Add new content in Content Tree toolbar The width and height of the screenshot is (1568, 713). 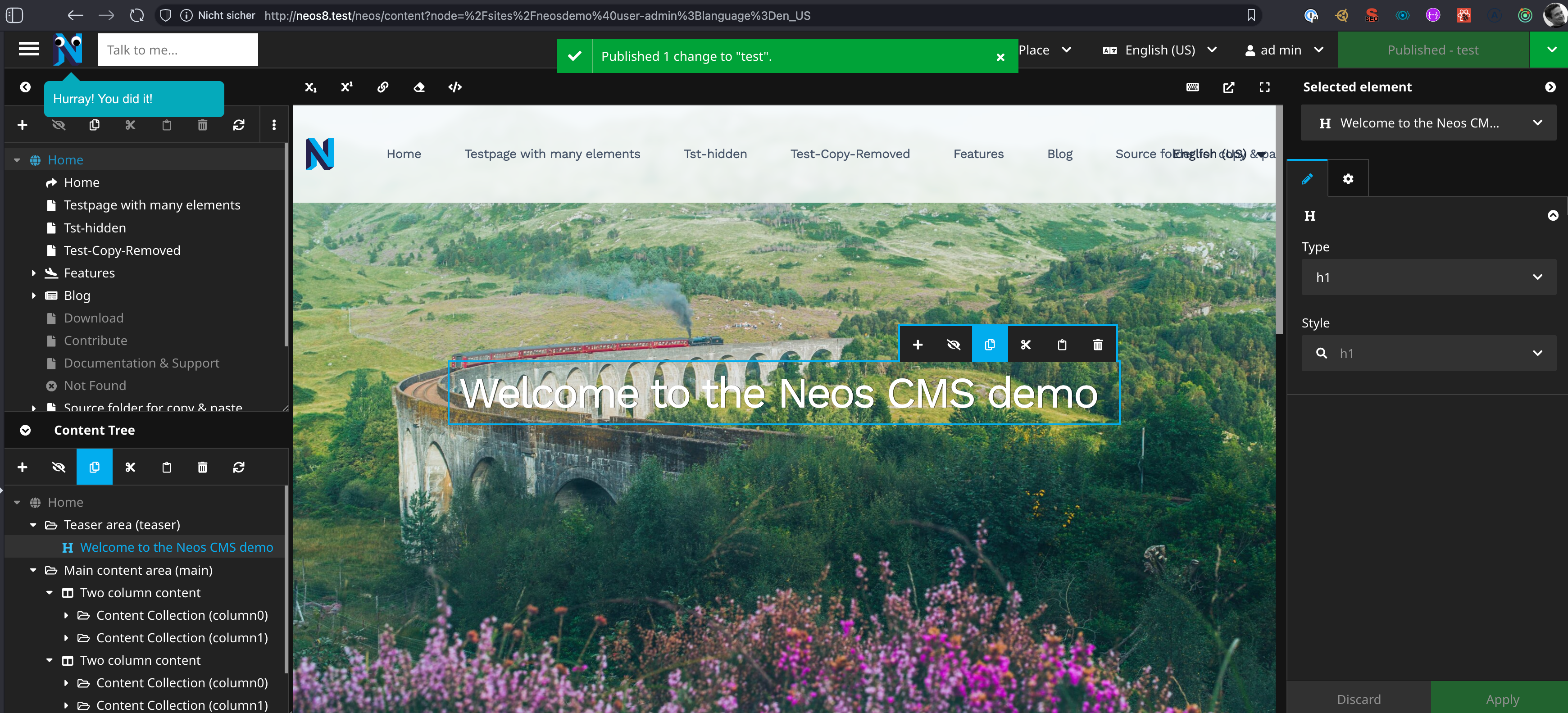pyautogui.click(x=23, y=467)
